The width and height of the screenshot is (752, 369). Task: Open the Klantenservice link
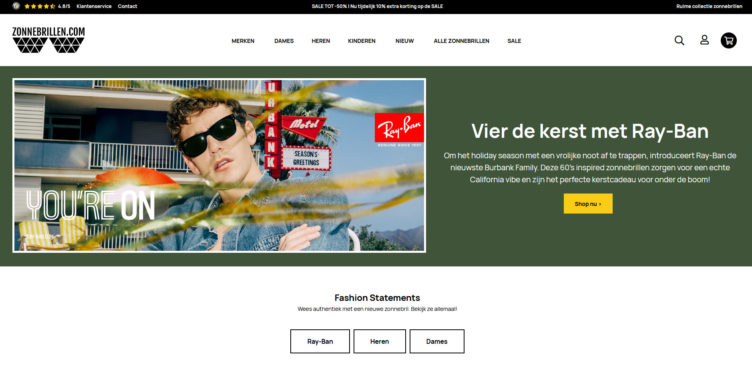pos(94,6)
